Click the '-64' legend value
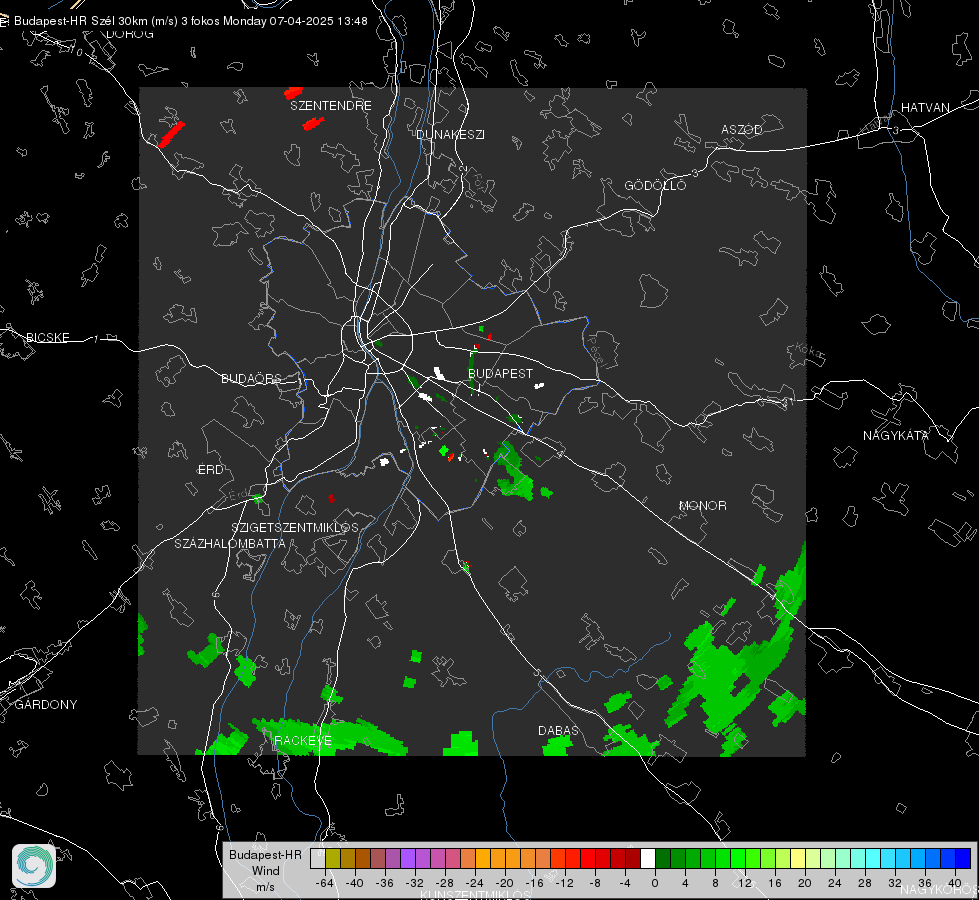The image size is (979, 900). tap(325, 883)
